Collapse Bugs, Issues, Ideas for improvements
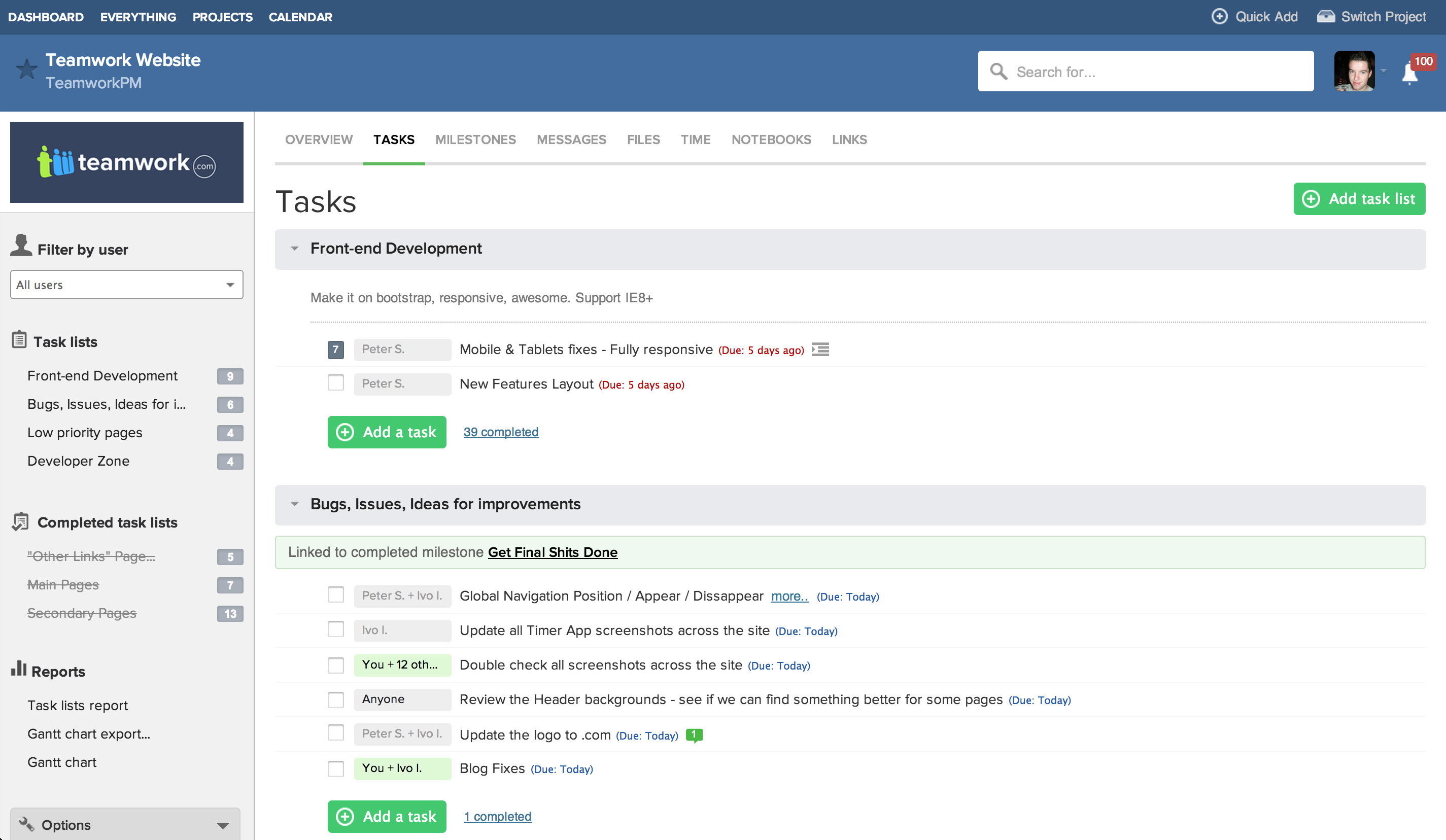Screen dimensions: 1446x840 click(295, 504)
